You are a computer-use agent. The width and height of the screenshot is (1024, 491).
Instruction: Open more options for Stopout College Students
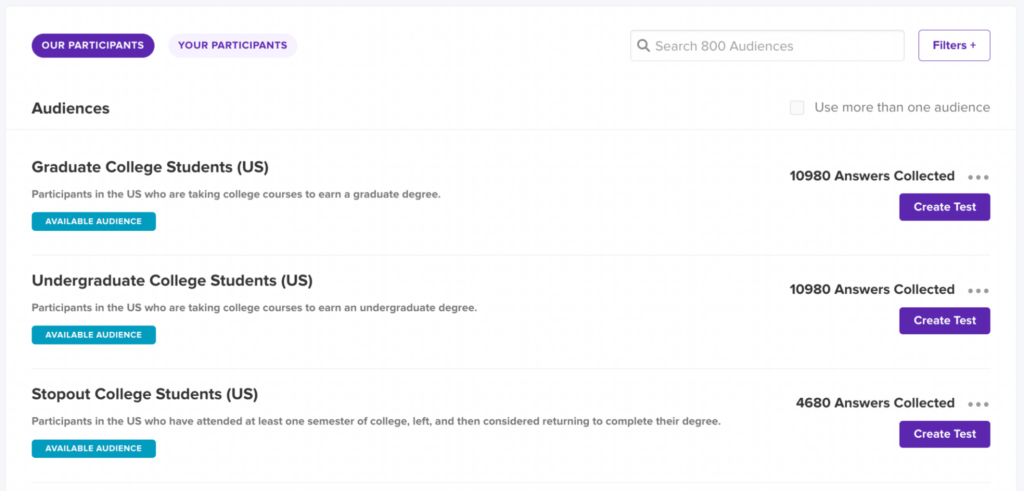click(x=978, y=404)
